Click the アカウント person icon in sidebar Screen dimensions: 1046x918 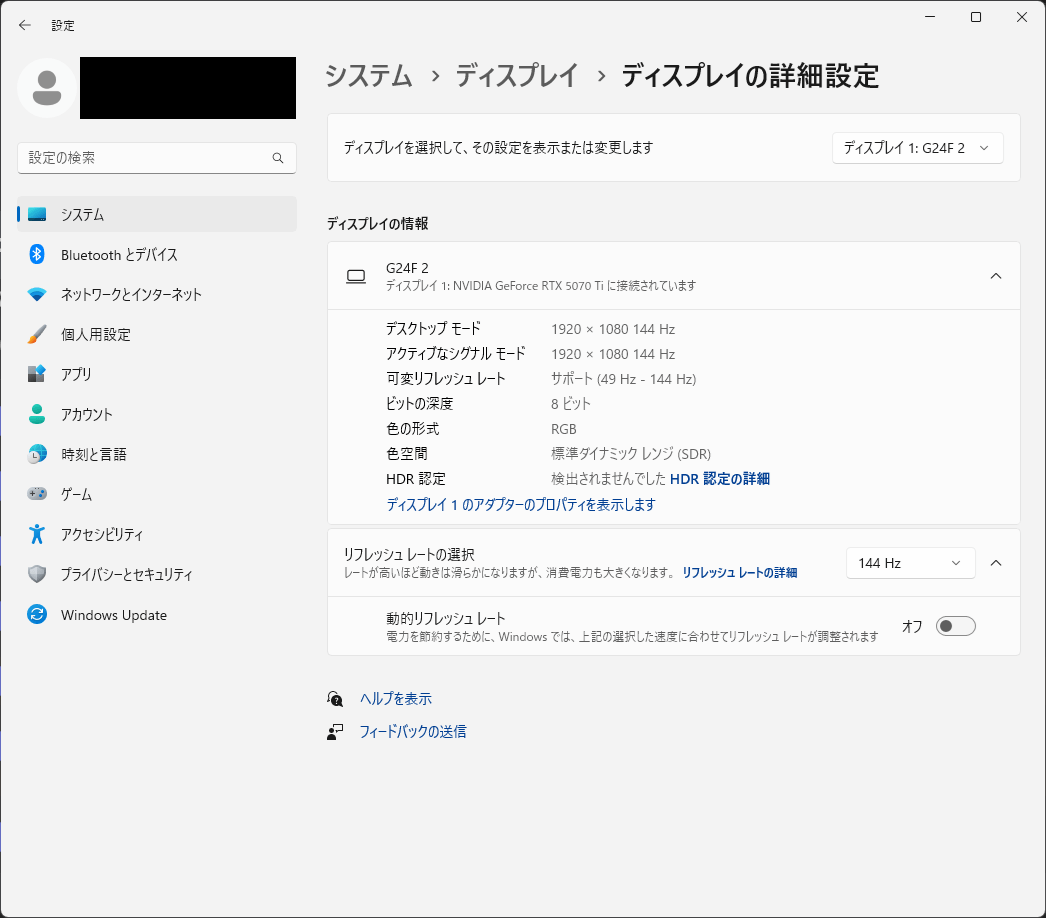coord(37,414)
